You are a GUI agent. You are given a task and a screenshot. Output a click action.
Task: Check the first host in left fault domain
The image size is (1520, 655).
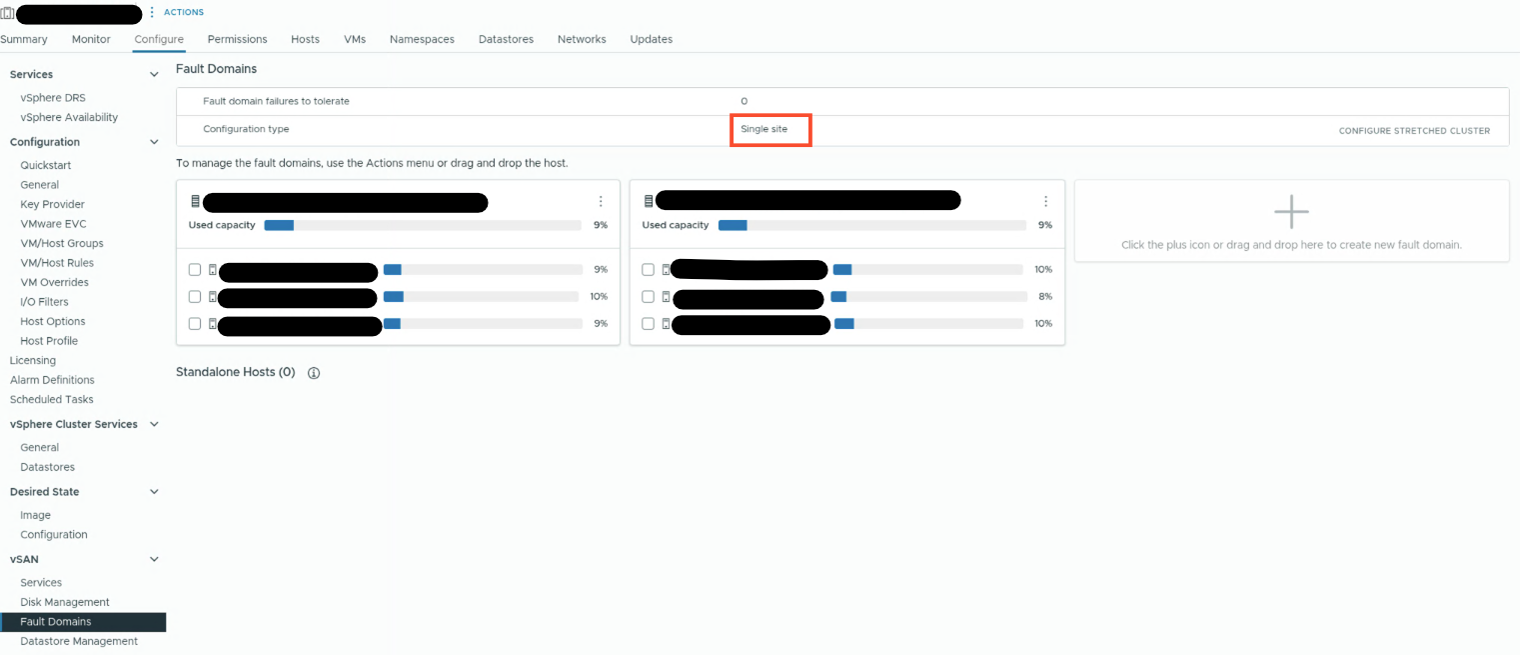tap(195, 270)
